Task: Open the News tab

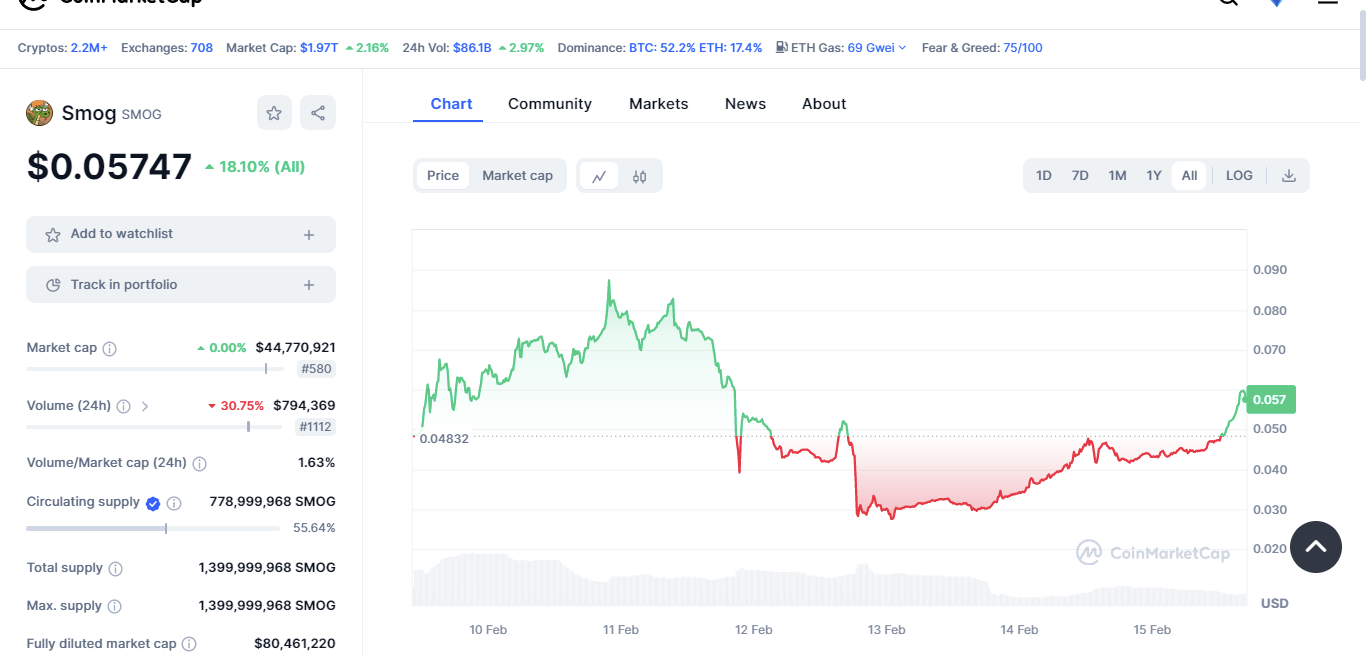Action: coord(745,104)
